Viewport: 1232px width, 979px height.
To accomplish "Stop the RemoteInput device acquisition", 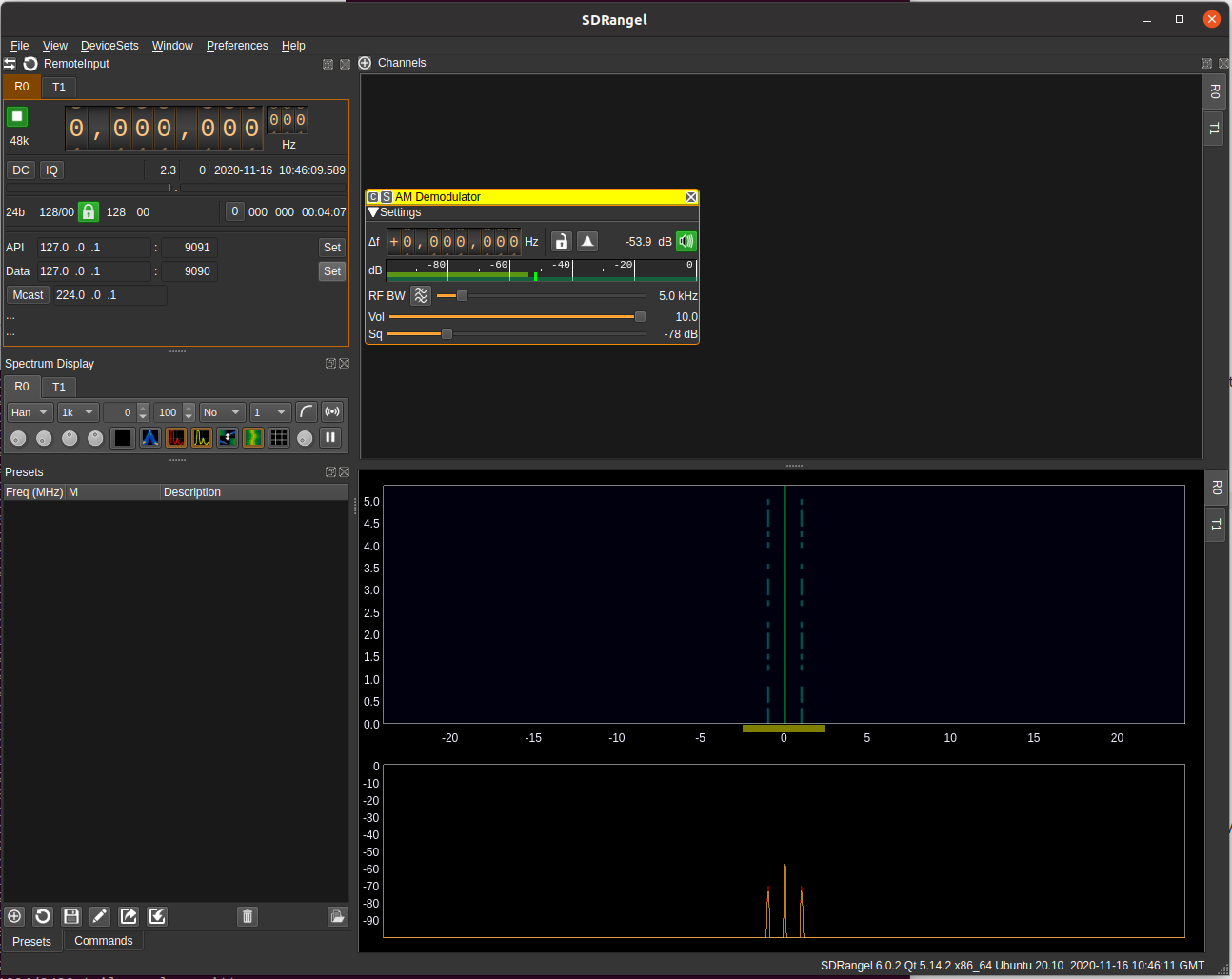I will [x=17, y=117].
